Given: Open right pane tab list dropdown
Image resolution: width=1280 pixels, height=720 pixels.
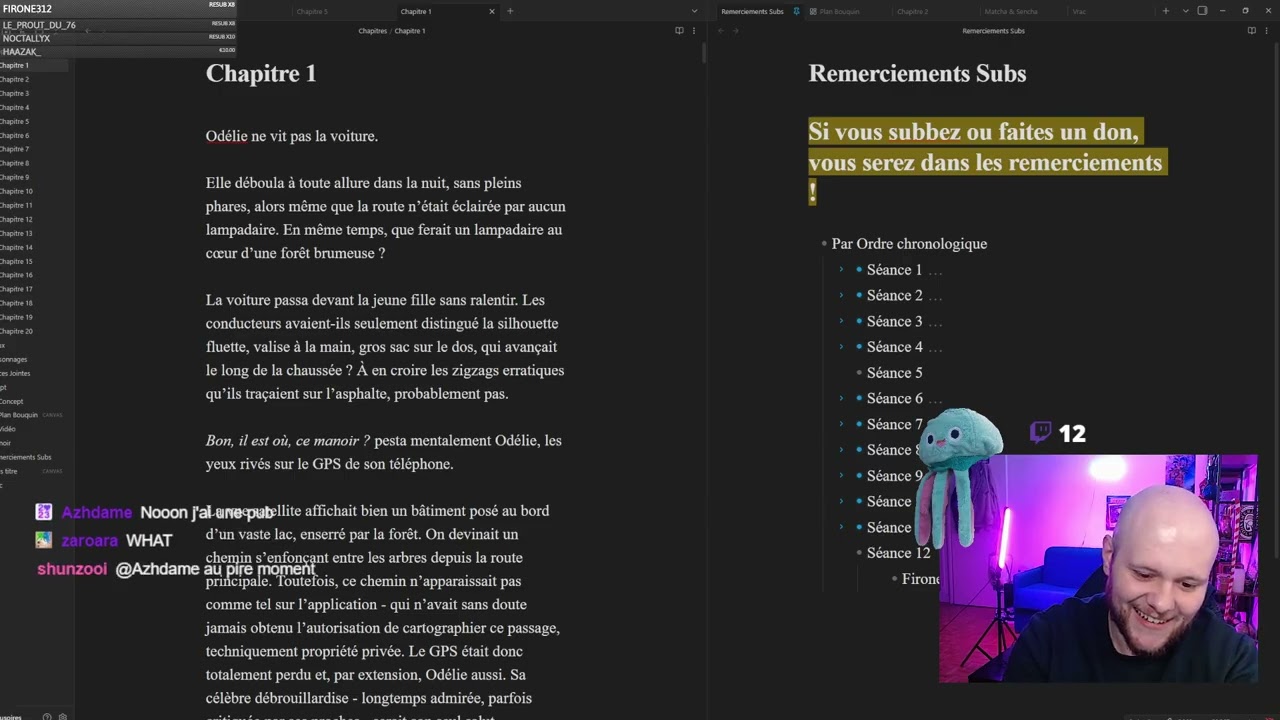Looking at the screenshot, I should point(1185,11).
